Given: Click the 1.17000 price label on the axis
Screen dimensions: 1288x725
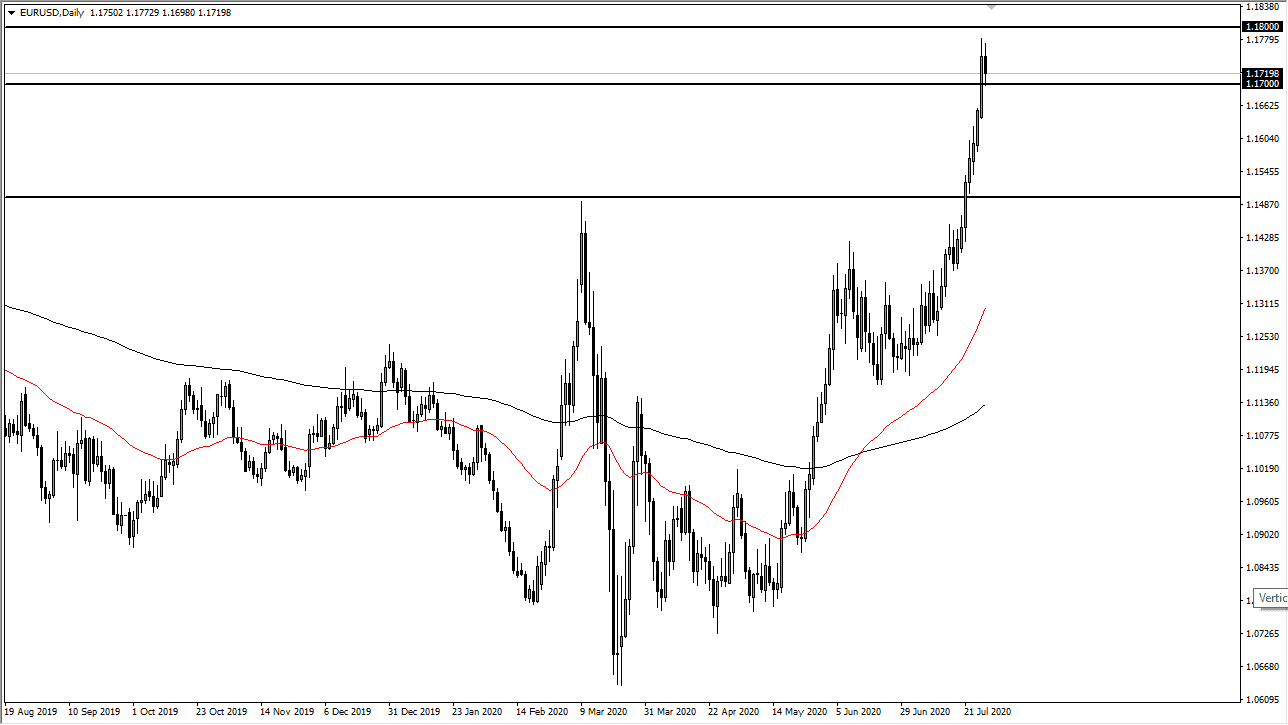Looking at the screenshot, I should tap(1262, 84).
